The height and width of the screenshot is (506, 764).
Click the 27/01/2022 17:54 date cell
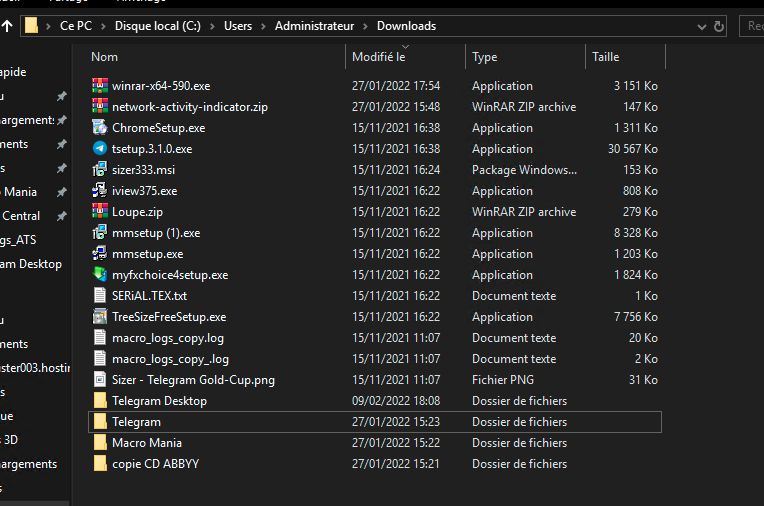point(396,86)
